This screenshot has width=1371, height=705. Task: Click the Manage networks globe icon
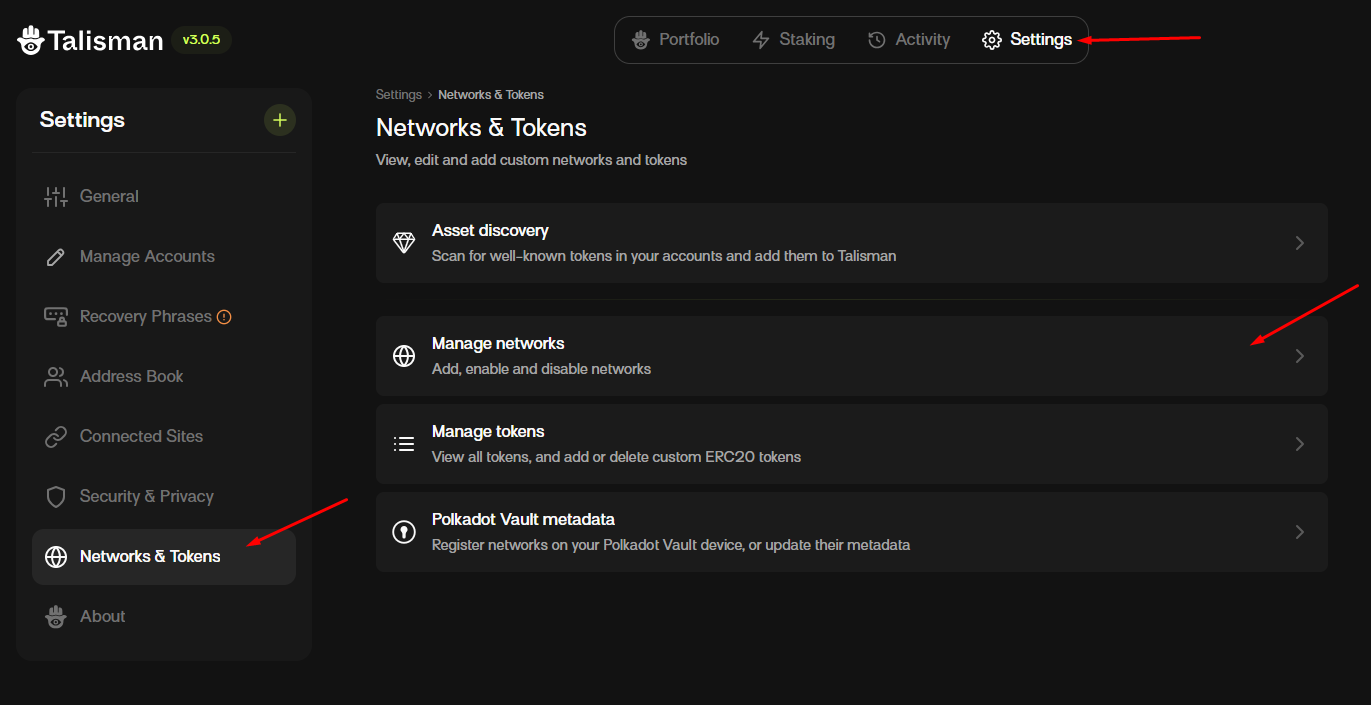coord(404,356)
